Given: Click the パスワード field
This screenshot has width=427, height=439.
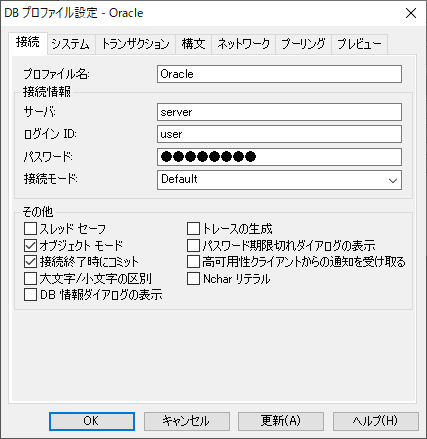Looking at the screenshot, I should tap(279, 157).
